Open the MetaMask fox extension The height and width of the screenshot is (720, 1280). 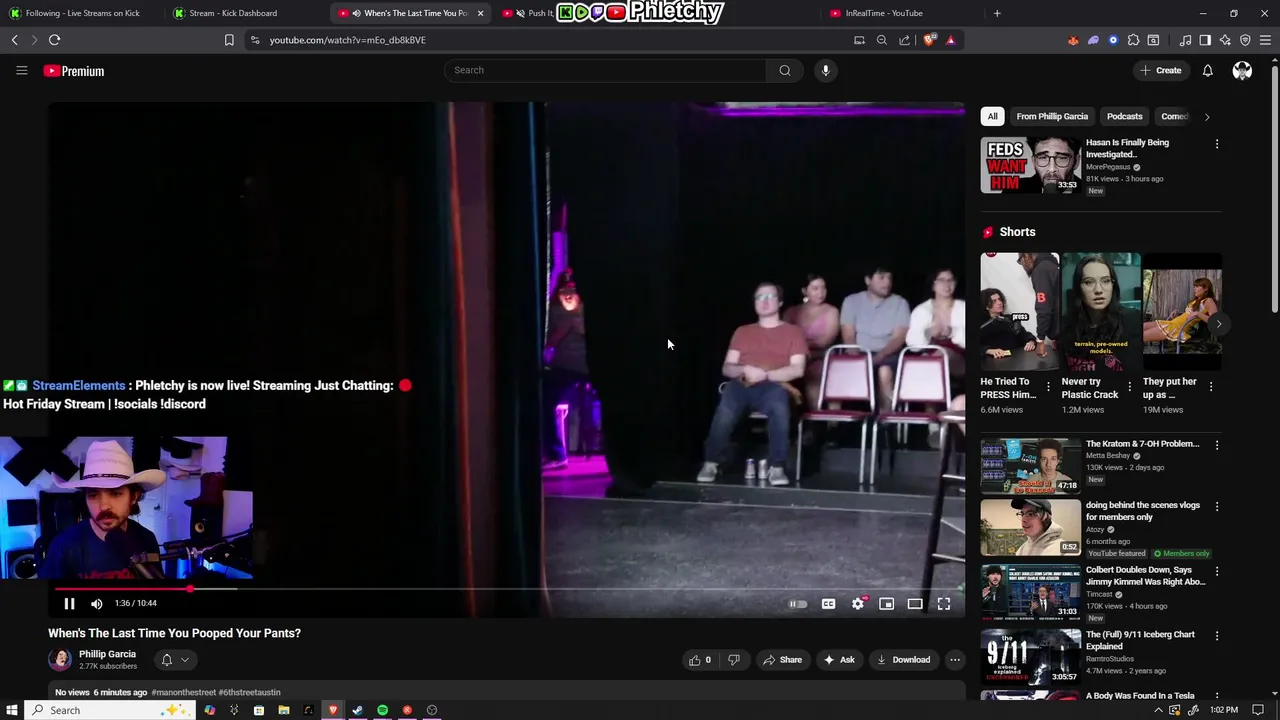pyautogui.click(x=1073, y=40)
